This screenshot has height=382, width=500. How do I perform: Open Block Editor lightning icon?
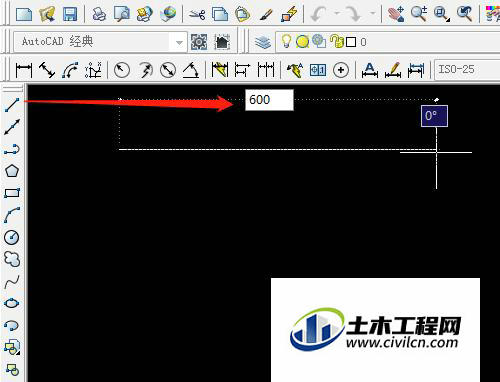click(x=289, y=14)
